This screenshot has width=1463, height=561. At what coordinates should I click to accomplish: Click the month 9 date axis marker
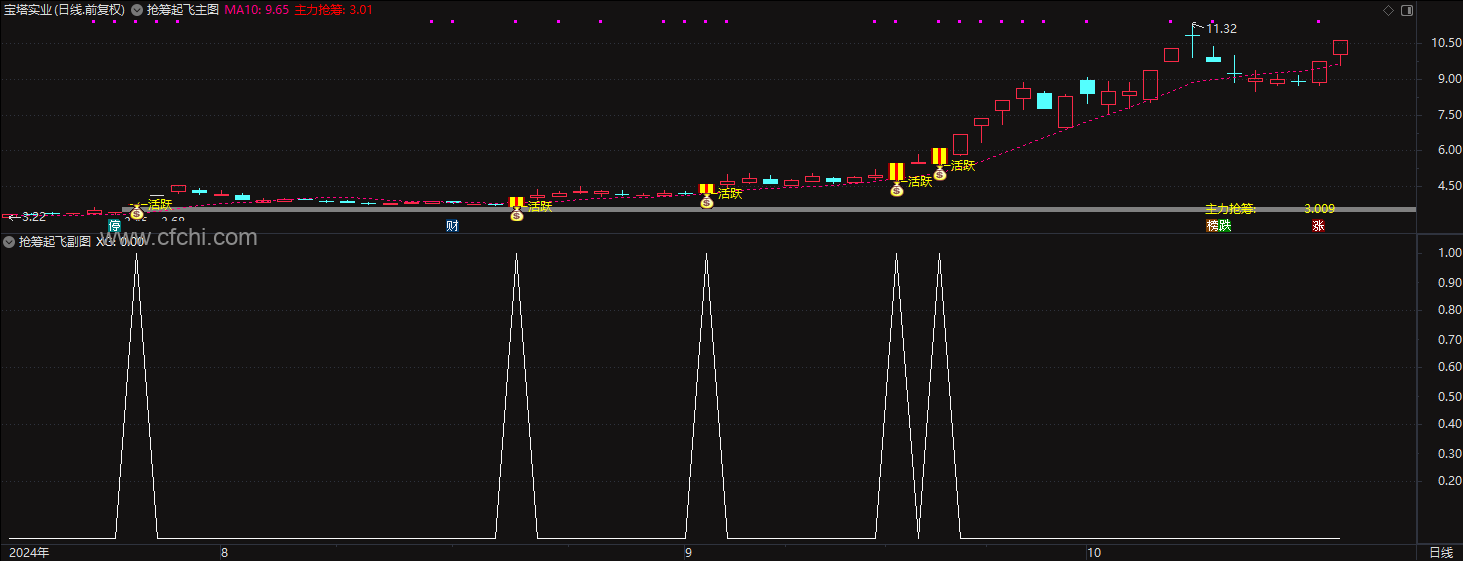point(688,552)
